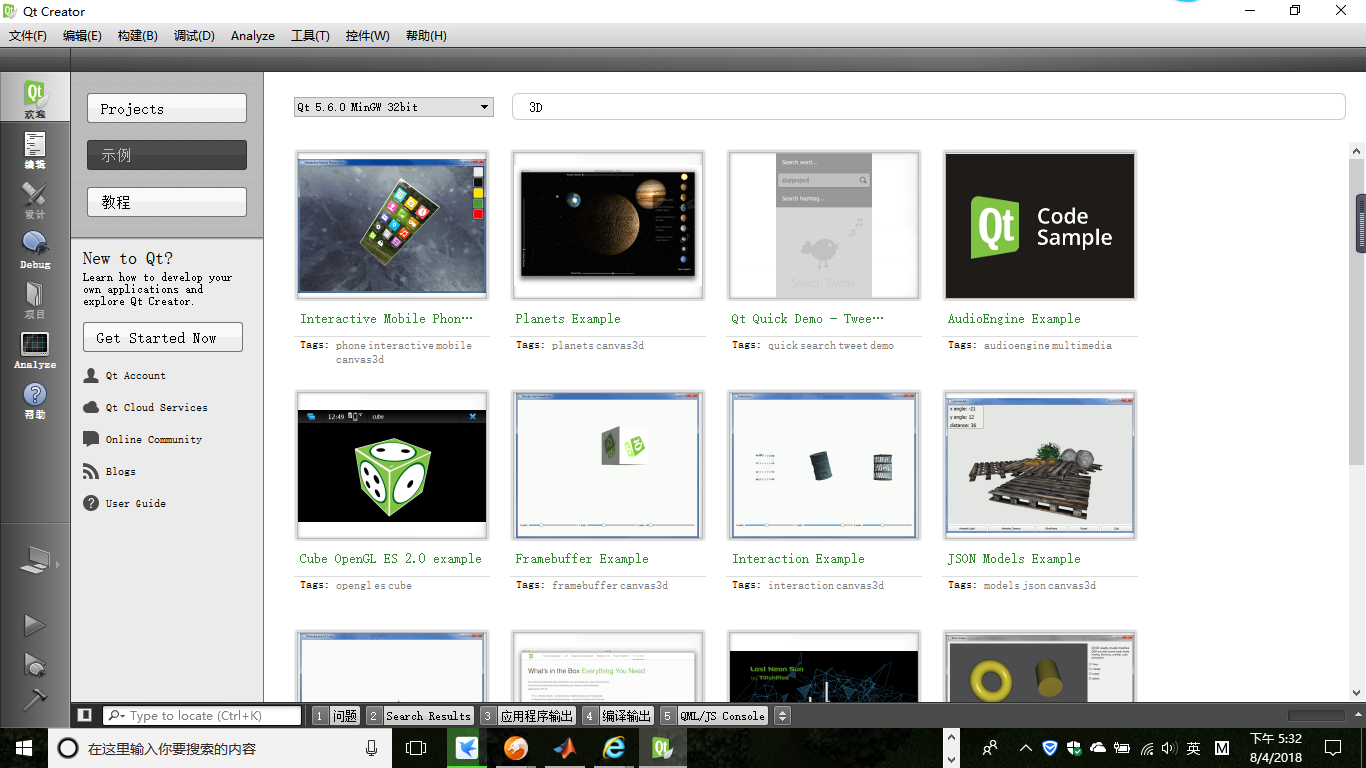
Task: Click the Online Community speech icon
Action: coord(91,440)
